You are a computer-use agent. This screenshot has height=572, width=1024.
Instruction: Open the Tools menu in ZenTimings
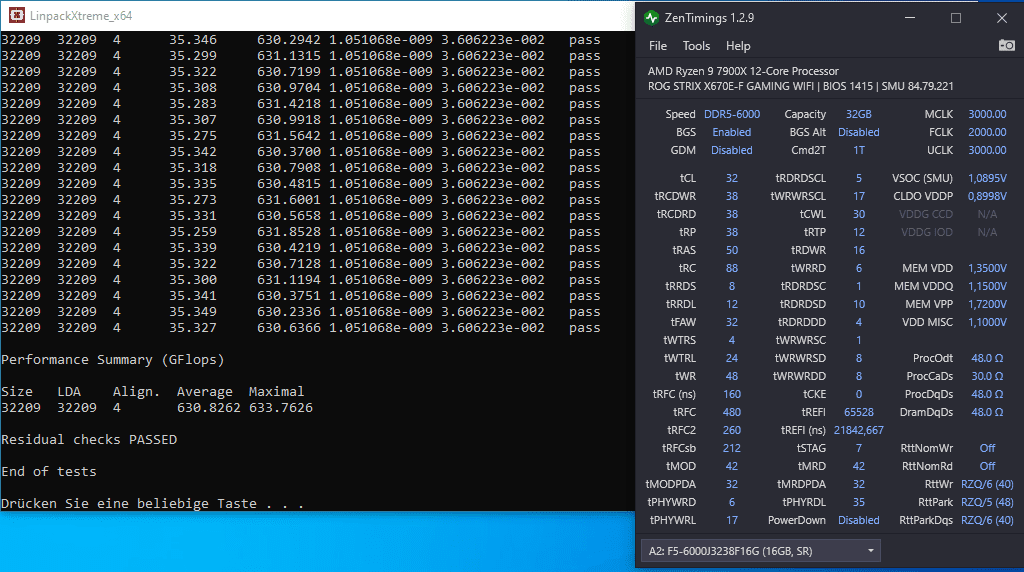[696, 46]
